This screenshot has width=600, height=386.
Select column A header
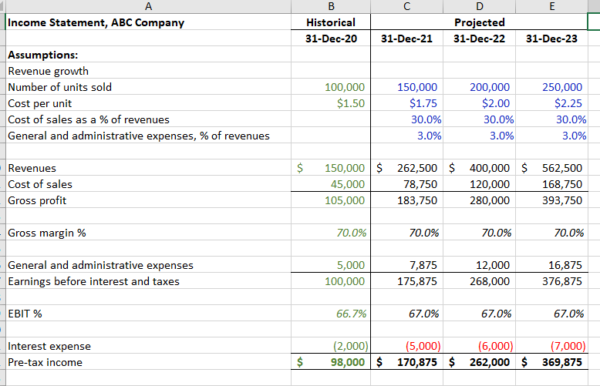[148, 6]
